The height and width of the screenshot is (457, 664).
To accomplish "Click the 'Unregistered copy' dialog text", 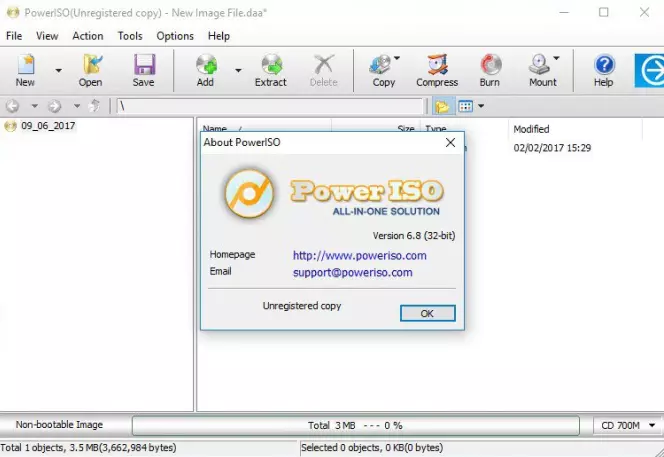I will point(302,306).
